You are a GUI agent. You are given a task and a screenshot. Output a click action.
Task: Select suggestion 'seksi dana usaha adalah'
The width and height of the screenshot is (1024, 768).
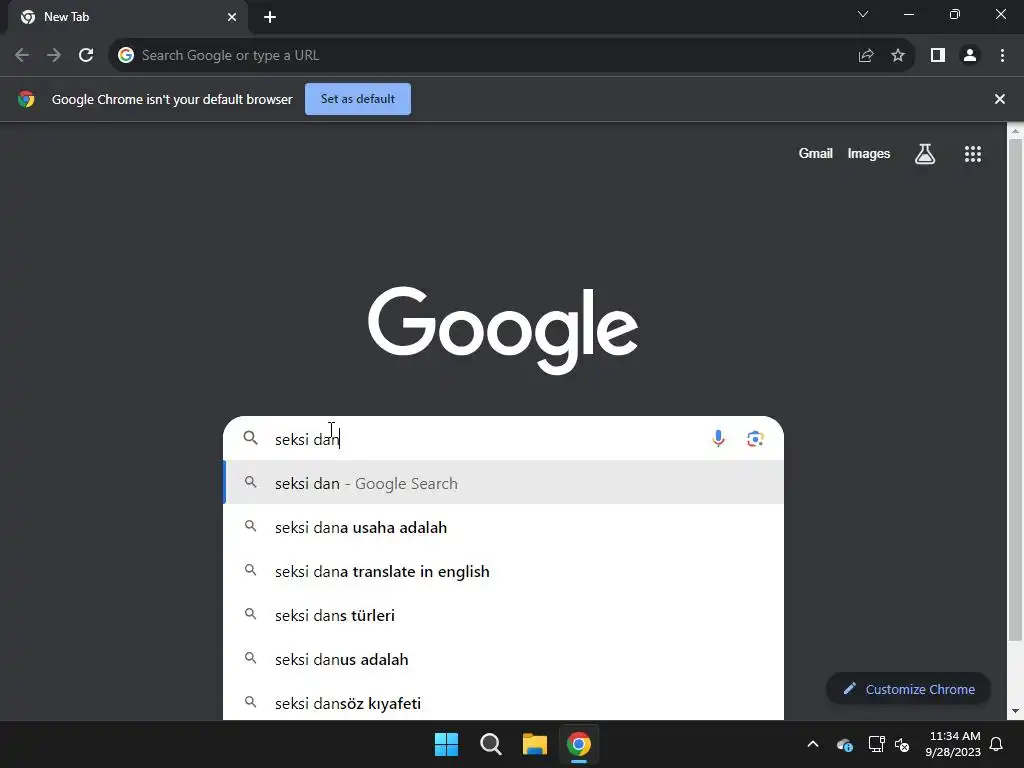point(504,527)
